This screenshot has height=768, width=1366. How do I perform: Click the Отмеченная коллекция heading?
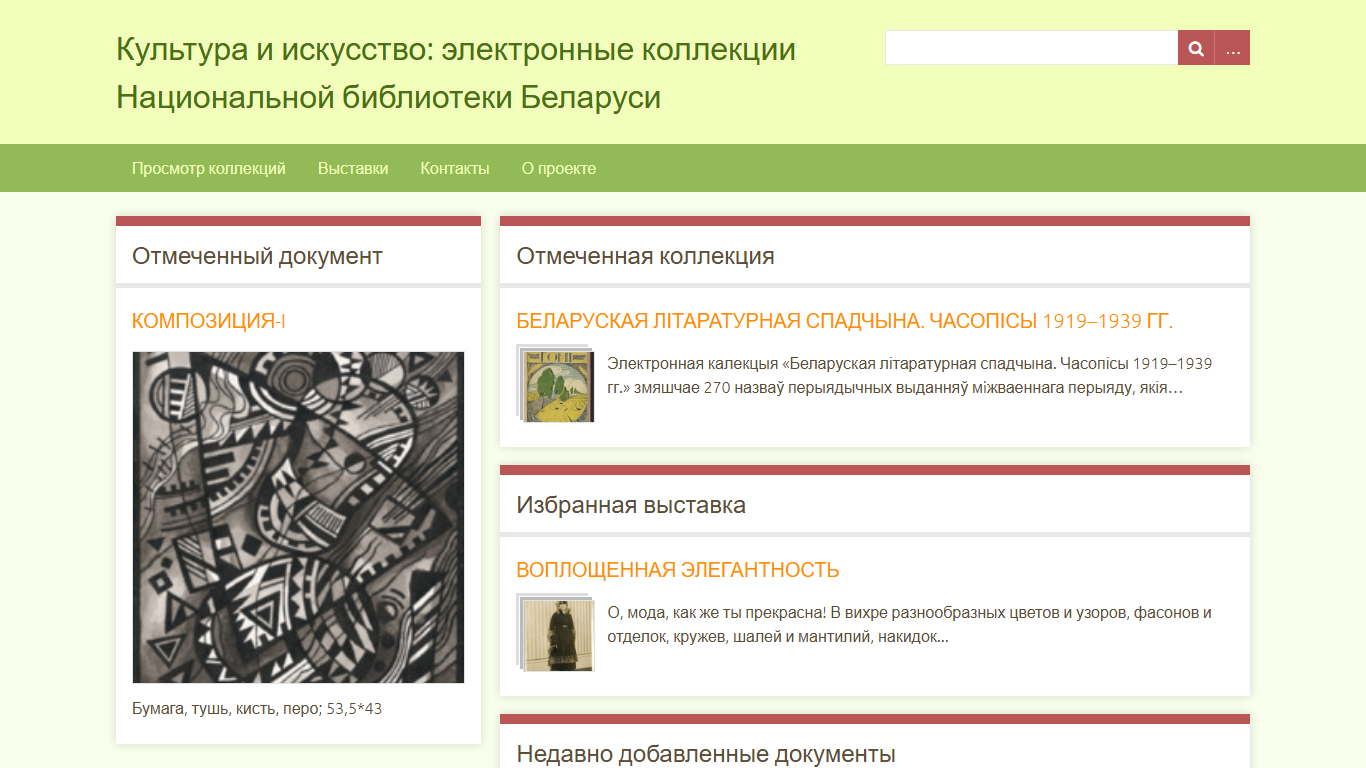click(645, 256)
